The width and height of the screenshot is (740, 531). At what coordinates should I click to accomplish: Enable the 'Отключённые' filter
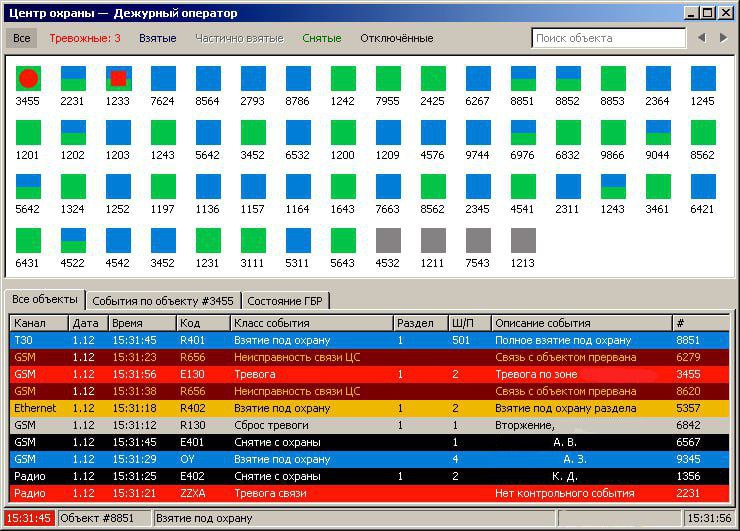pos(396,38)
